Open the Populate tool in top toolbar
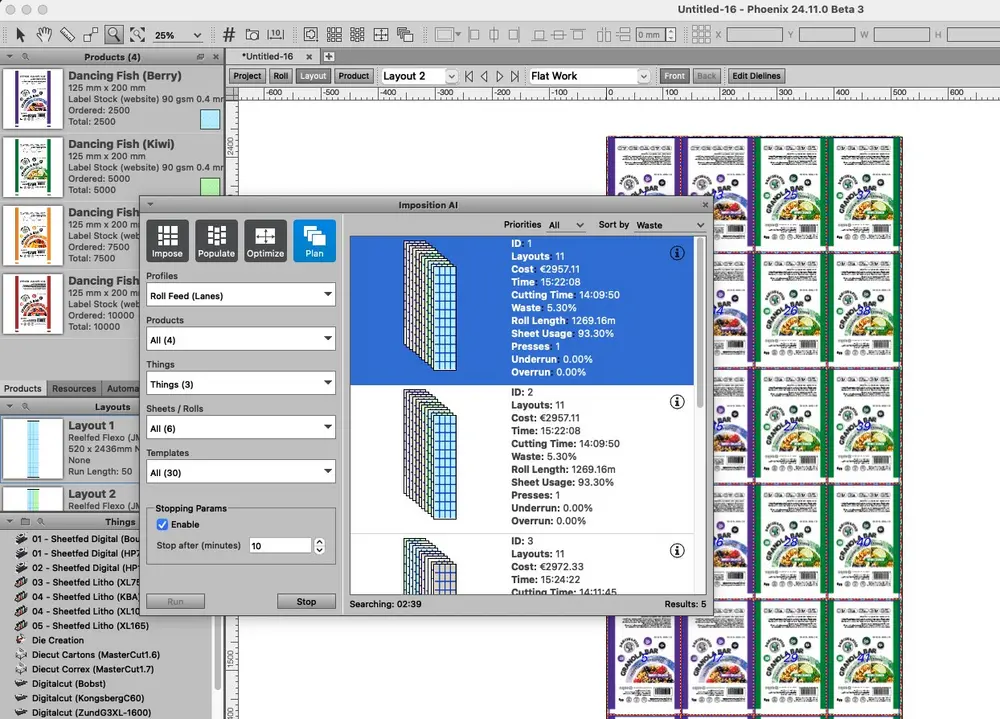The image size is (1000, 719). [x=357, y=34]
